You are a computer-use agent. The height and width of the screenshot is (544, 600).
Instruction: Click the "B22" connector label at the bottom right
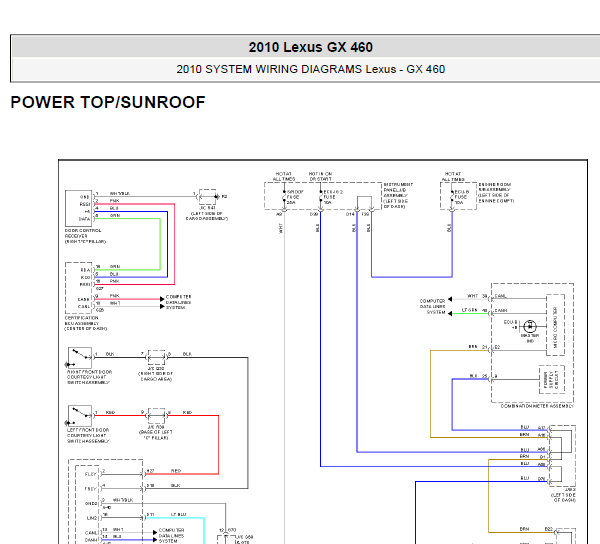(549, 529)
